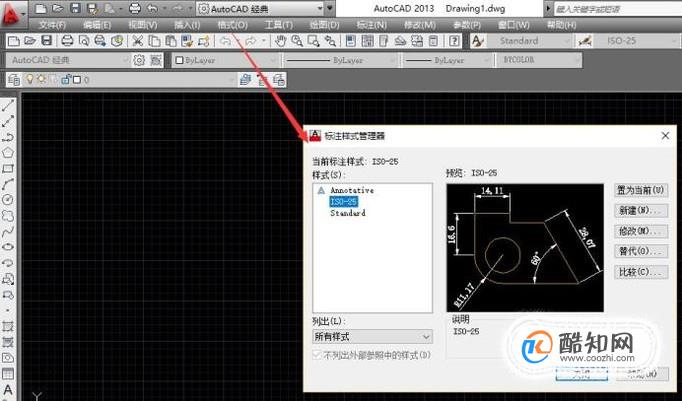
Task: Select the Ellipse draw tool
Action: (8, 247)
